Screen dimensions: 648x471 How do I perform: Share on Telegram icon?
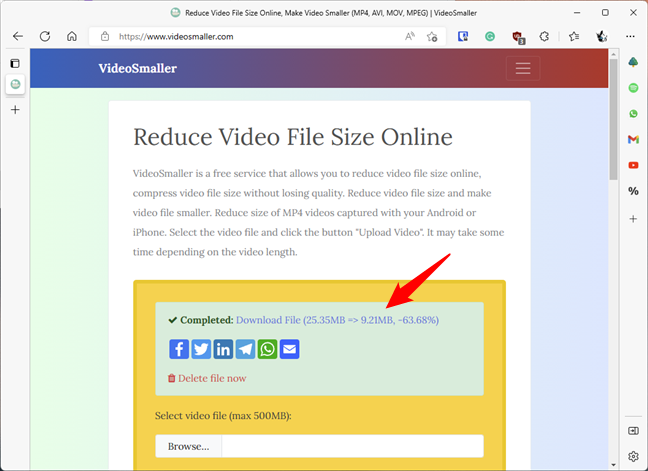click(245, 349)
